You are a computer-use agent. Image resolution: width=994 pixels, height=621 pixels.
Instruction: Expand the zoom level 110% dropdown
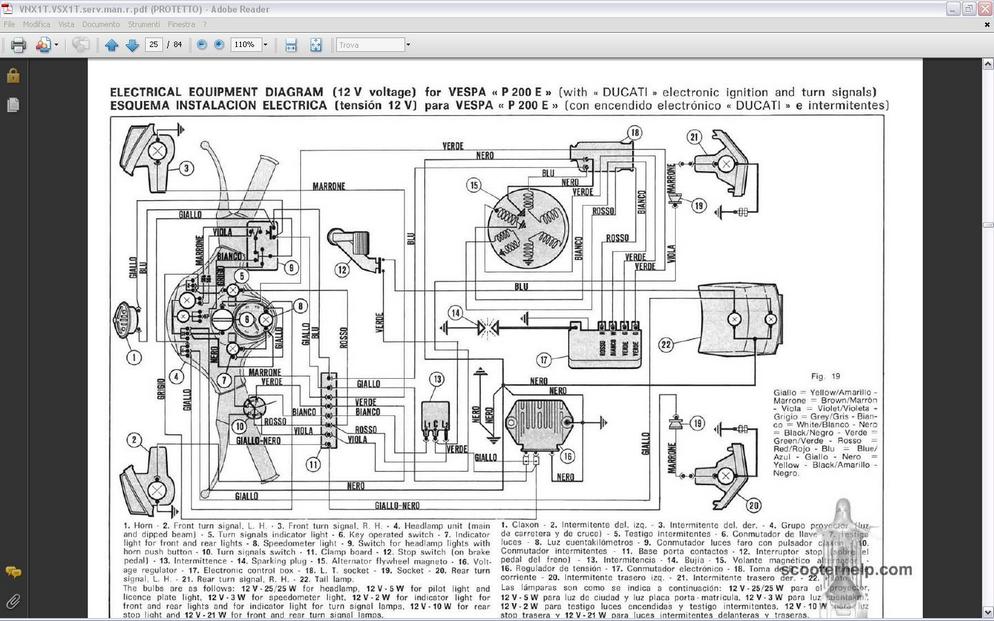(265, 45)
